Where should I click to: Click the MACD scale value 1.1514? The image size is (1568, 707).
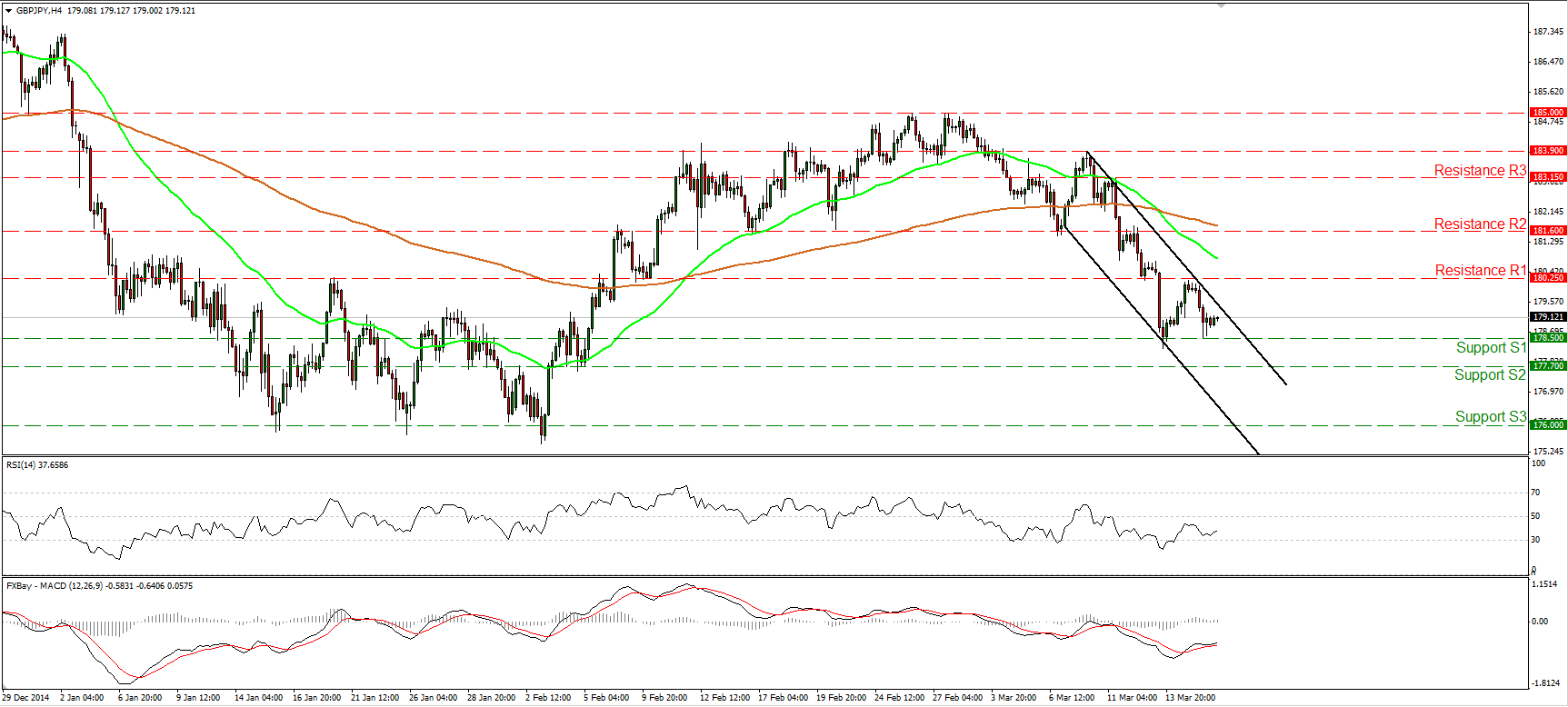coord(1543,584)
